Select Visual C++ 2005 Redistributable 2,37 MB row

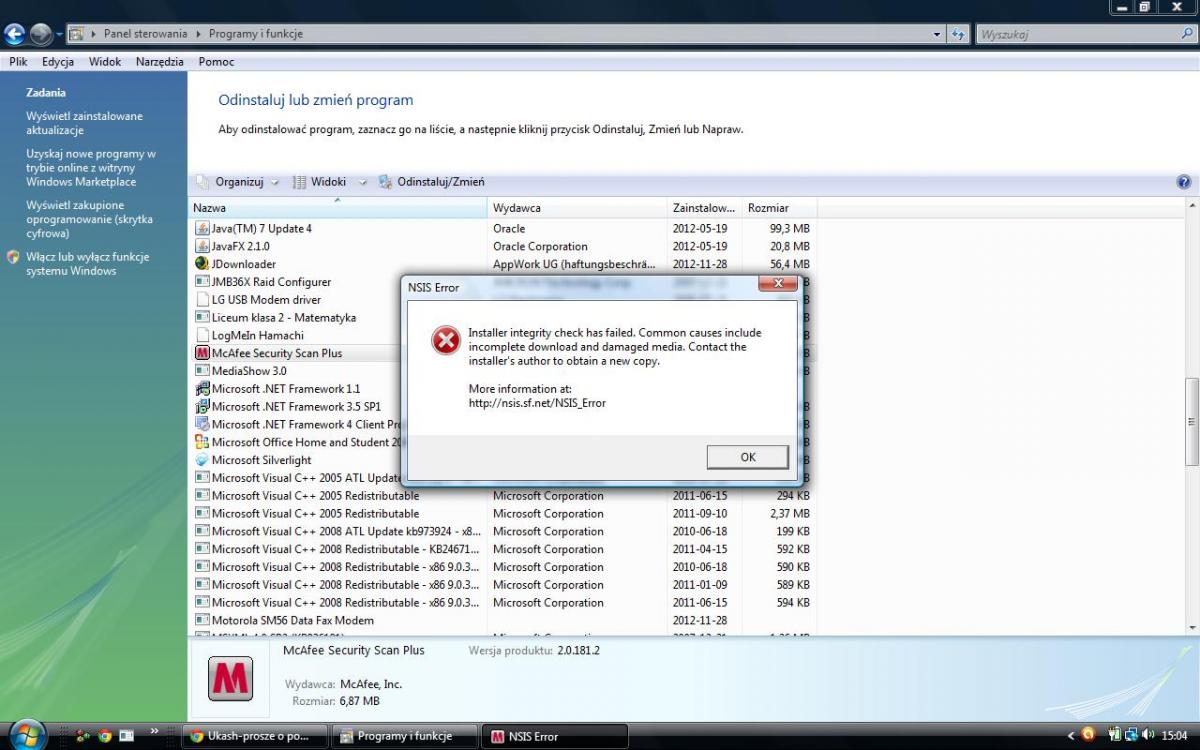point(503,514)
